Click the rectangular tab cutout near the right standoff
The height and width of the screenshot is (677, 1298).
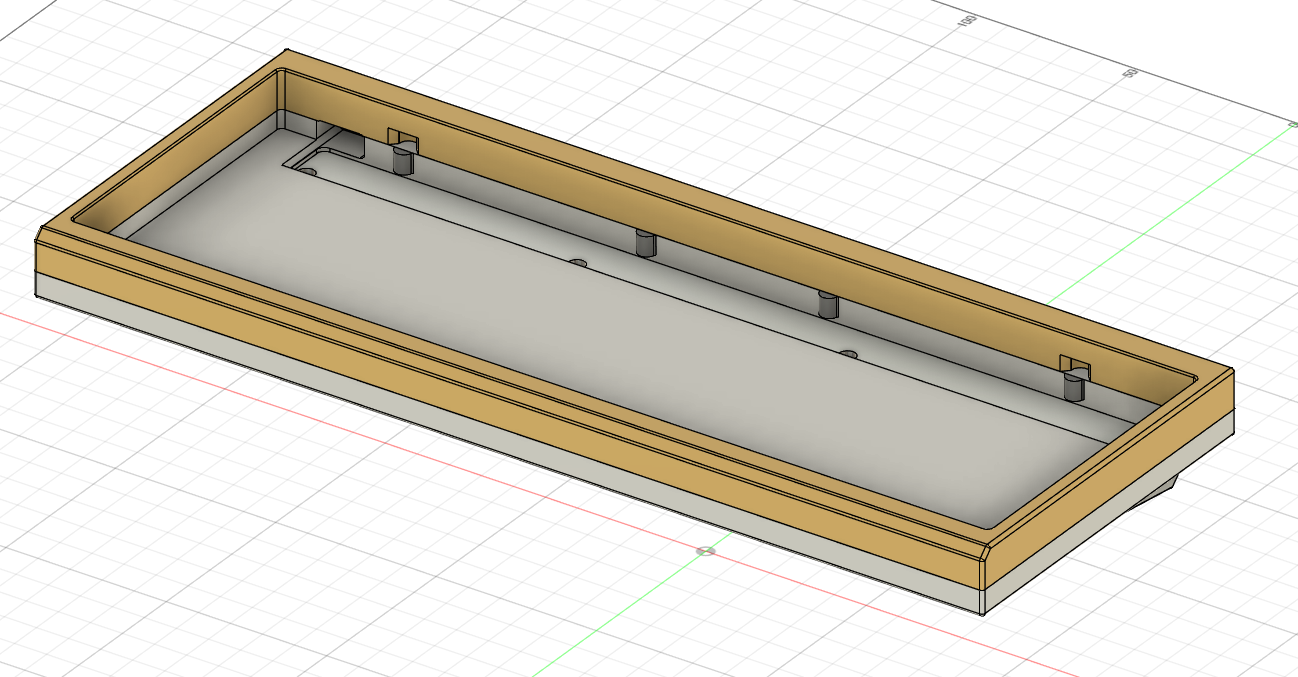tap(1073, 360)
